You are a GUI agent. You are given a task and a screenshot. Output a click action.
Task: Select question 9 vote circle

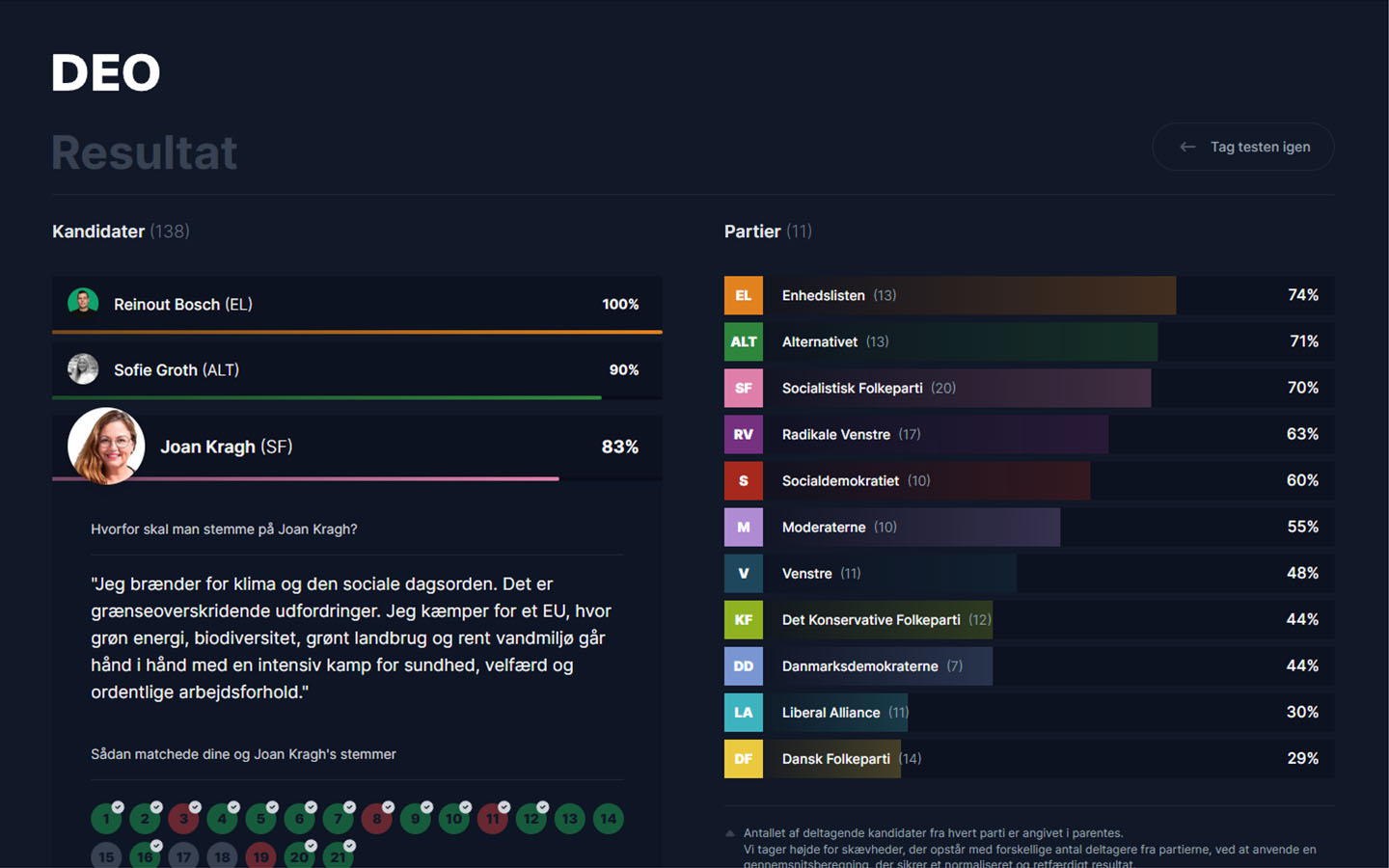click(x=415, y=819)
